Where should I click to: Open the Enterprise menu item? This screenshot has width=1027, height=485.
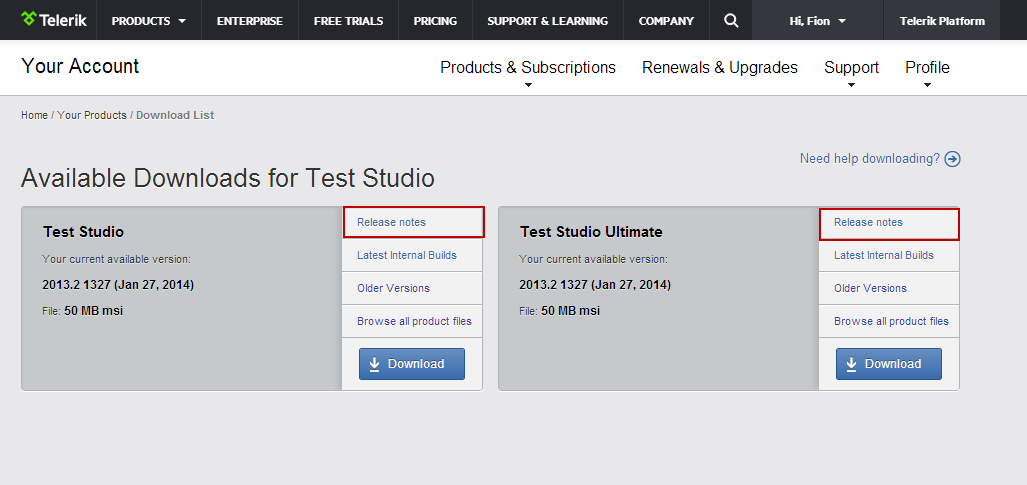[x=249, y=21]
